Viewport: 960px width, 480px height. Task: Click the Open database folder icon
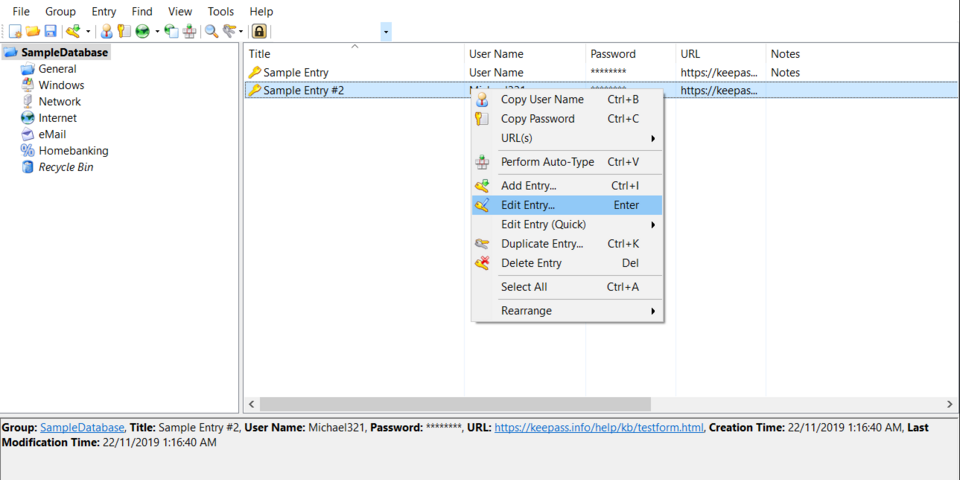coord(32,31)
